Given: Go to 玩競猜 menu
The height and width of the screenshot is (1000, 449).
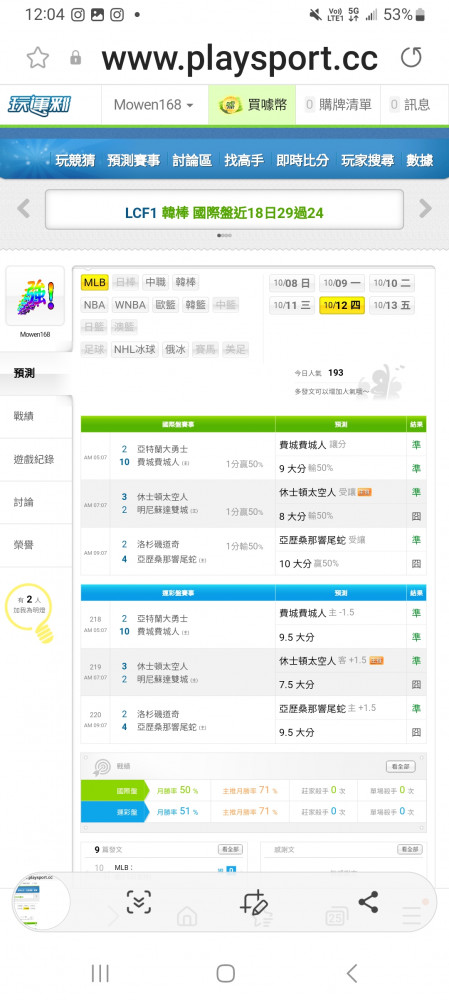Looking at the screenshot, I should tap(75, 160).
